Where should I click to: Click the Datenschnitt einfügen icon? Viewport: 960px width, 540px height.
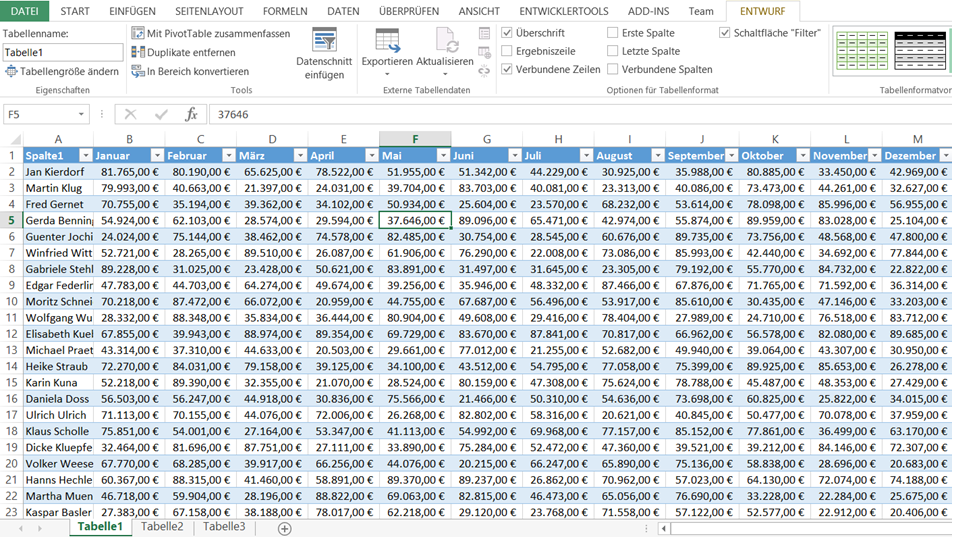click(324, 42)
